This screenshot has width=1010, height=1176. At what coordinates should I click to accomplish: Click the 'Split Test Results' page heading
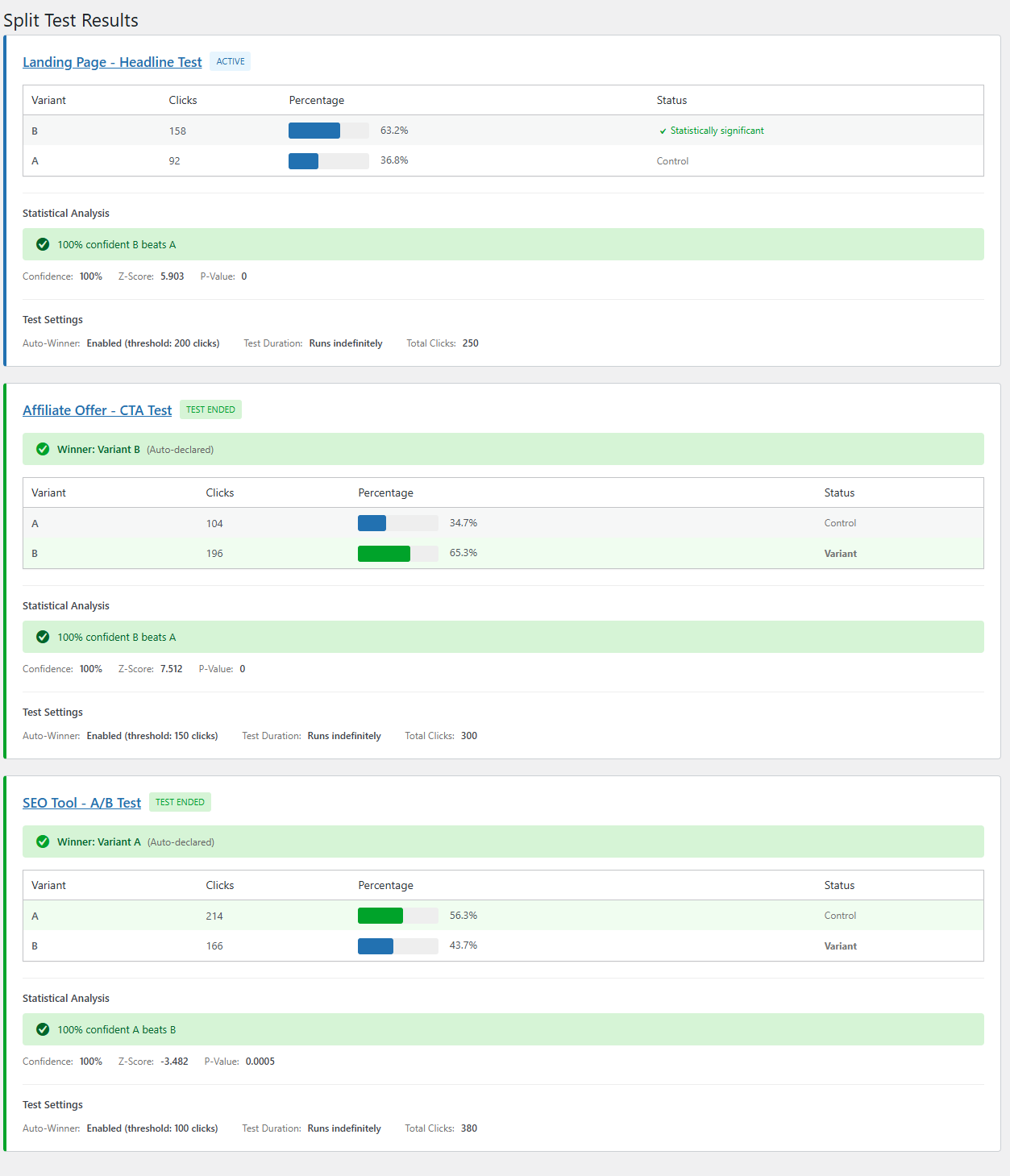point(72,20)
